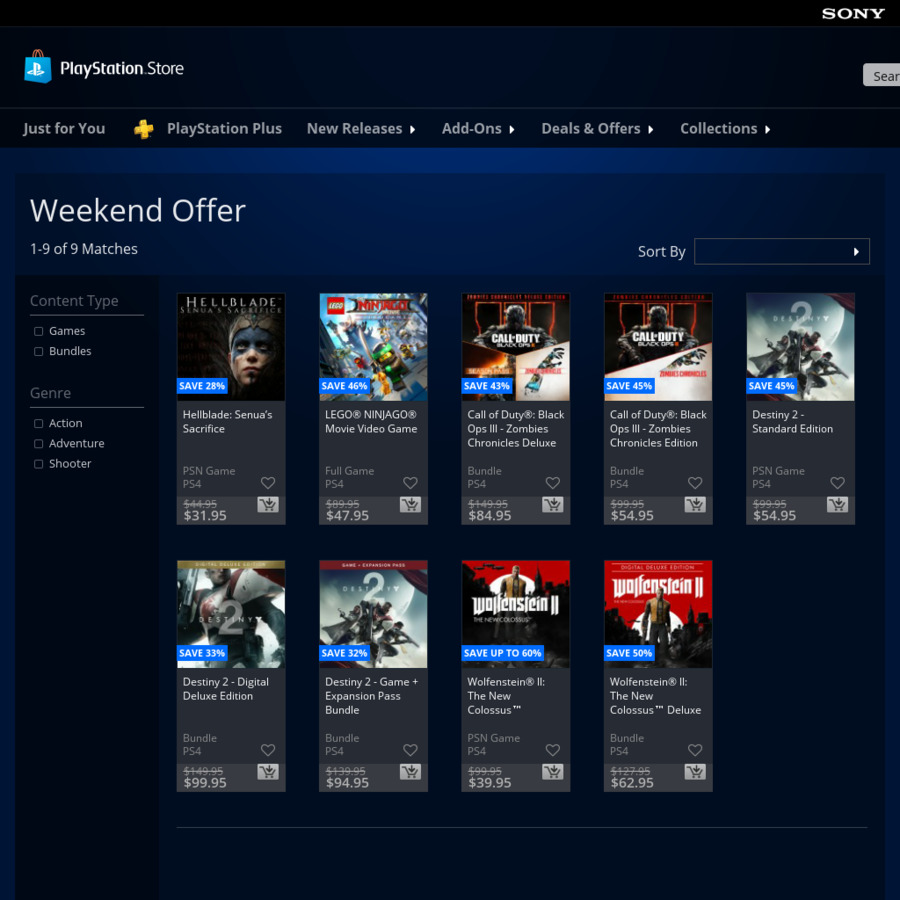Open Wolfenstein II Deluxe cover (SAVE 50%)
Screen dimensions: 900x900
point(658,614)
